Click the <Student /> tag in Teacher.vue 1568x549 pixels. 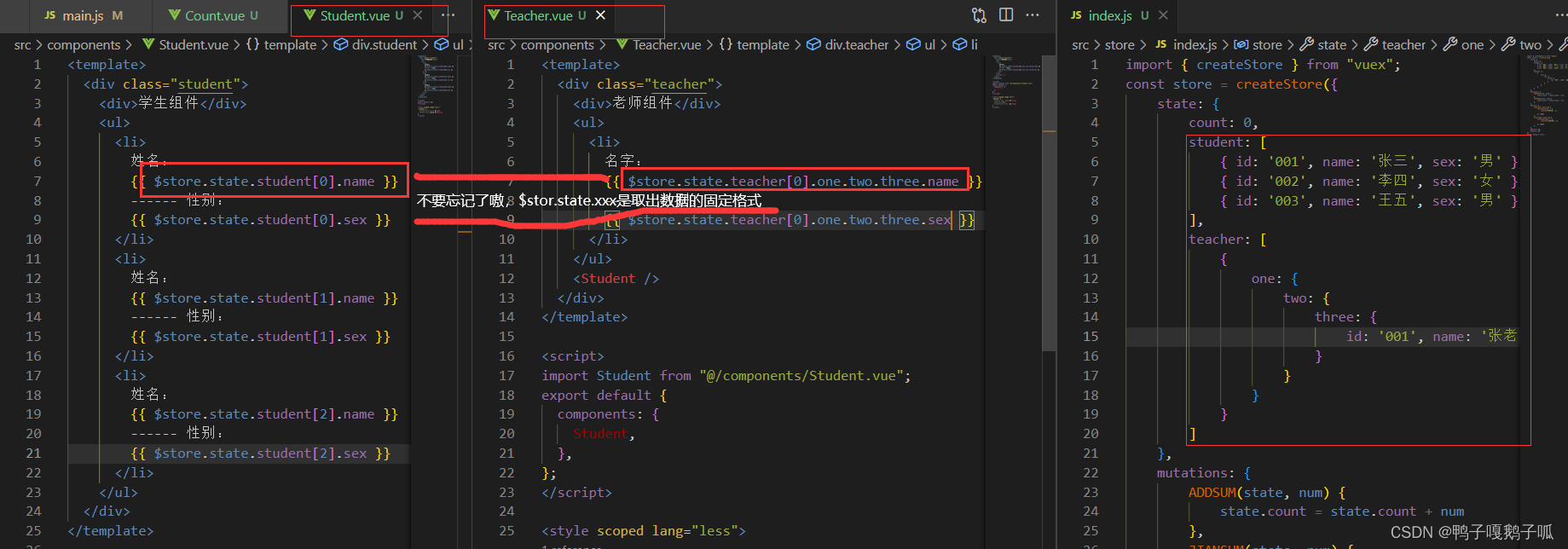[616, 279]
